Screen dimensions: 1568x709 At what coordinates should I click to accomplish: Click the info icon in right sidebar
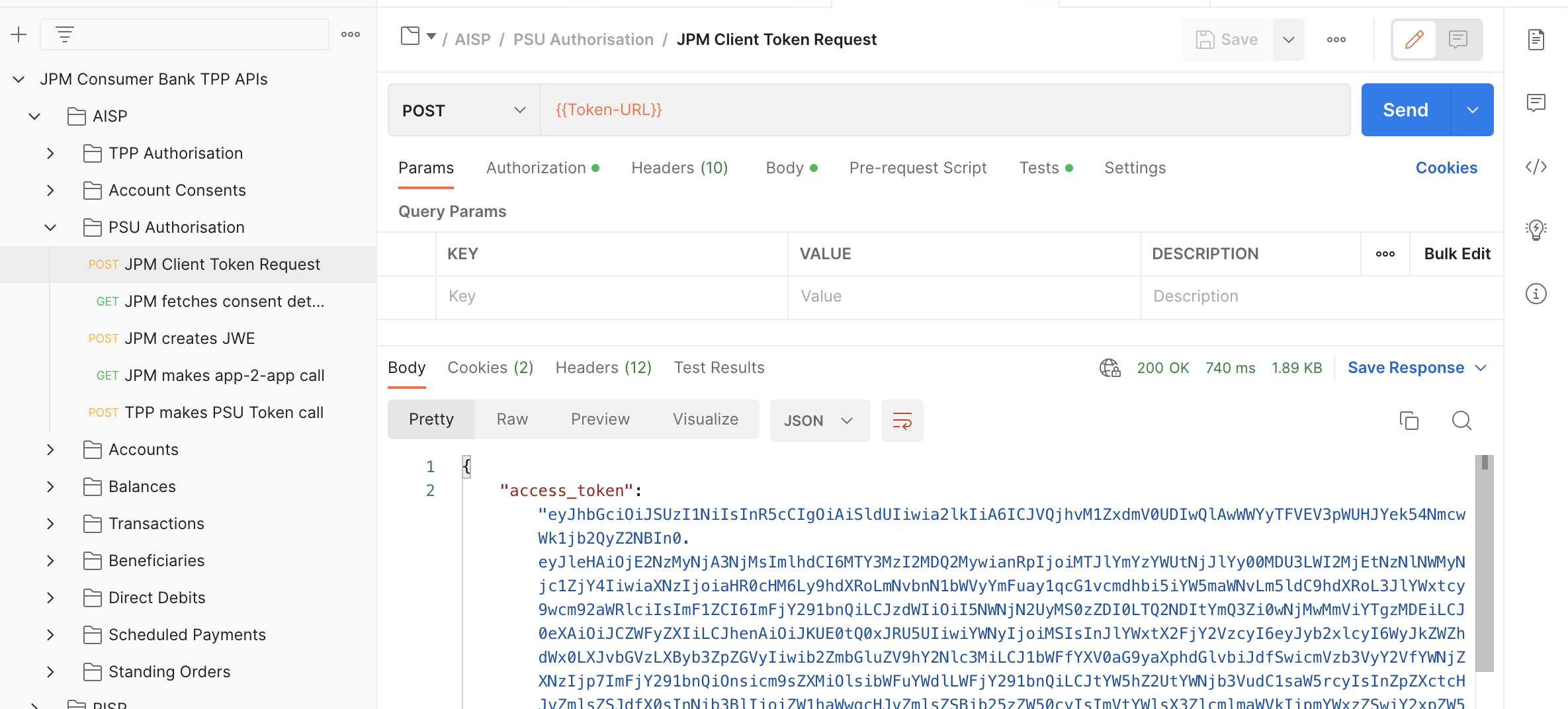(1536, 294)
